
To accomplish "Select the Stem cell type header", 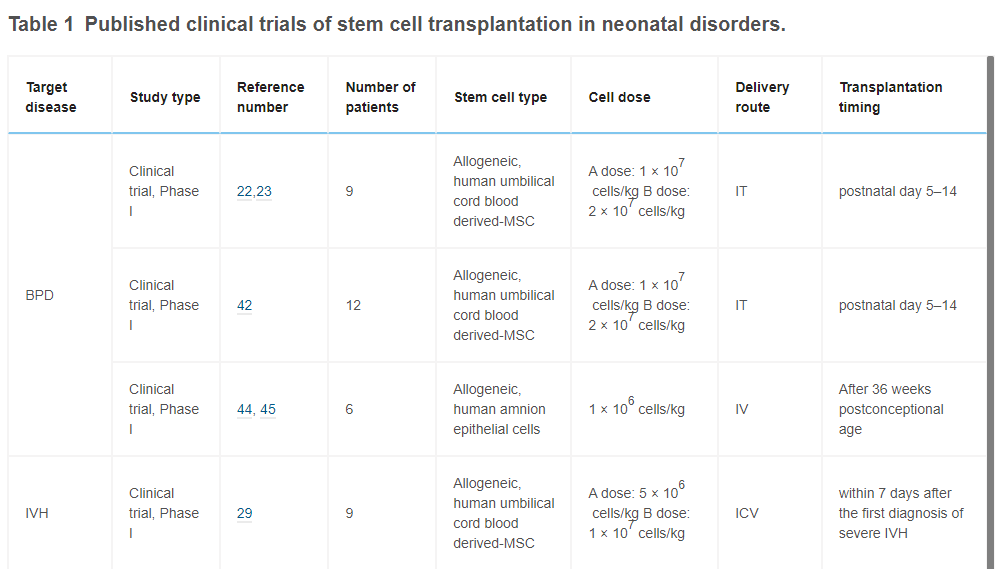I will click(x=500, y=97).
